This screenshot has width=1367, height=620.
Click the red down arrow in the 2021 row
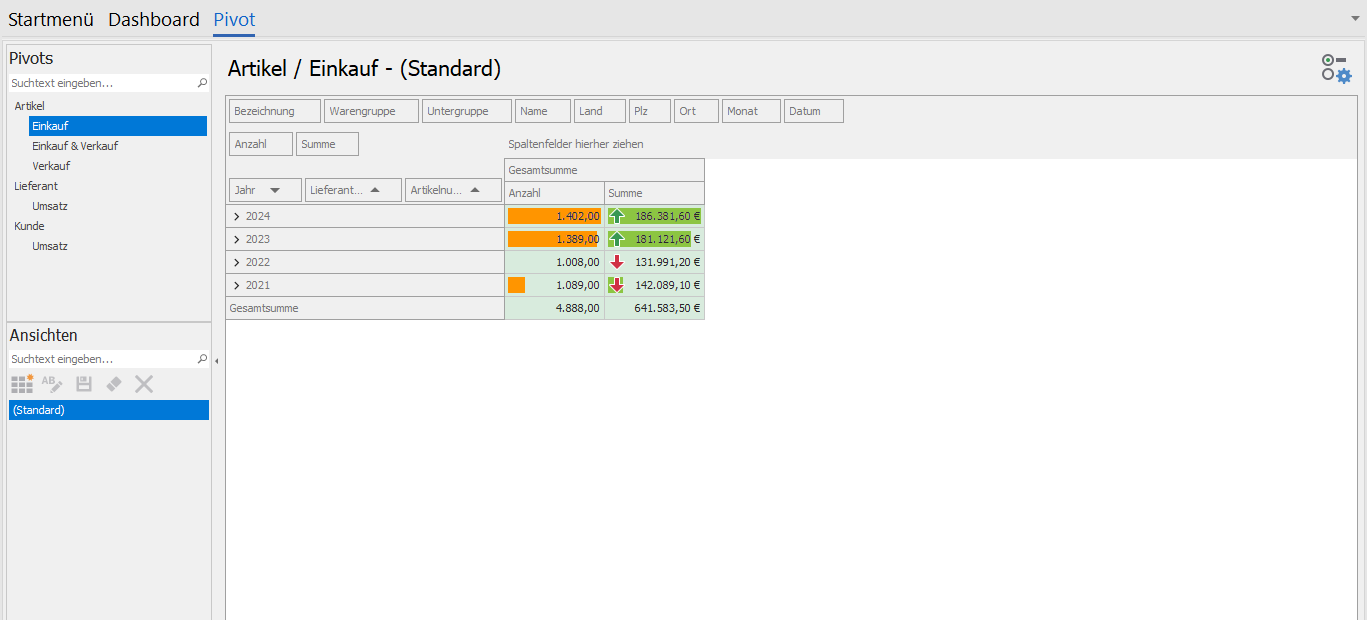tap(617, 285)
